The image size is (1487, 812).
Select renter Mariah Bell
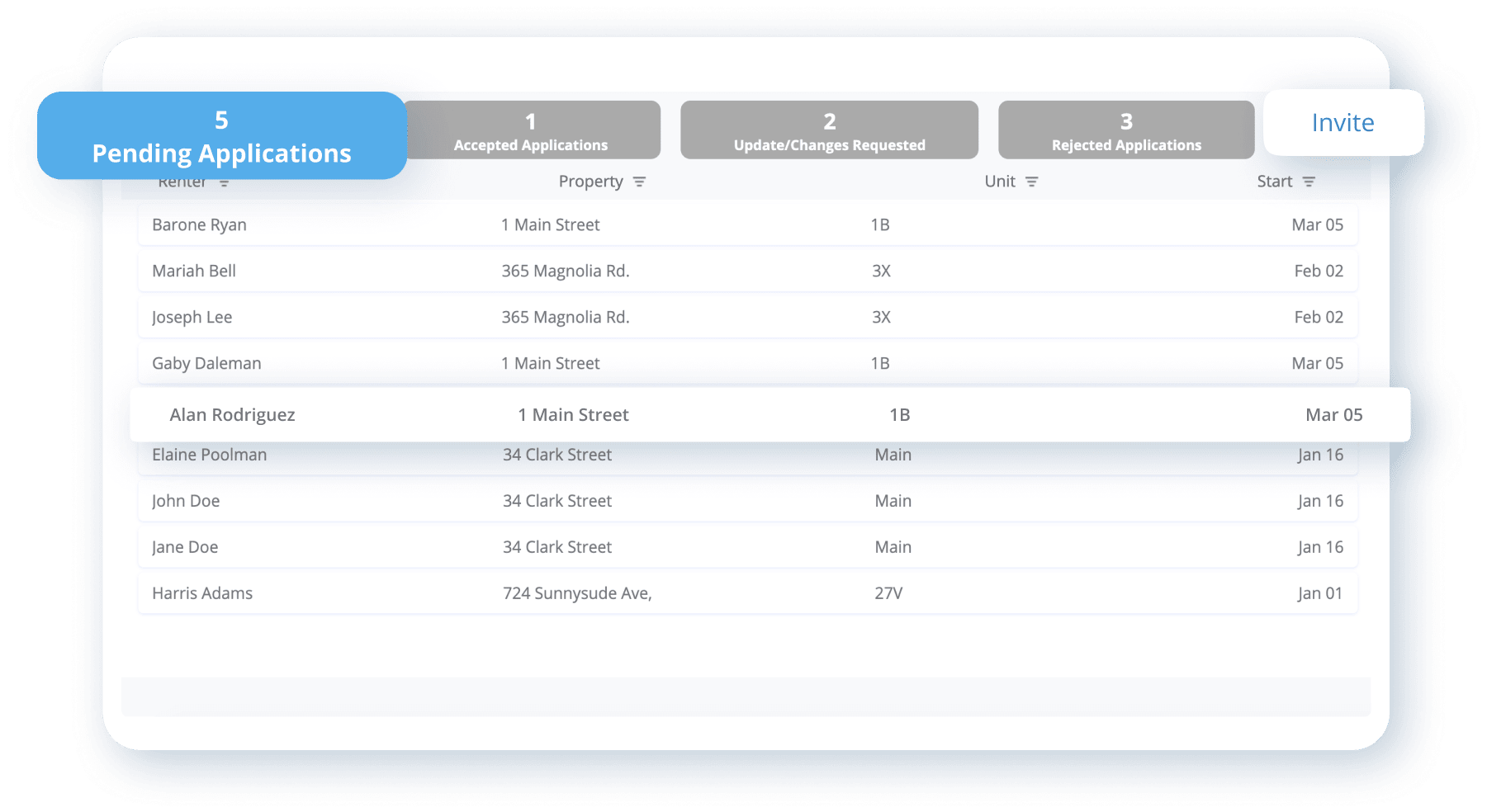coord(194,271)
